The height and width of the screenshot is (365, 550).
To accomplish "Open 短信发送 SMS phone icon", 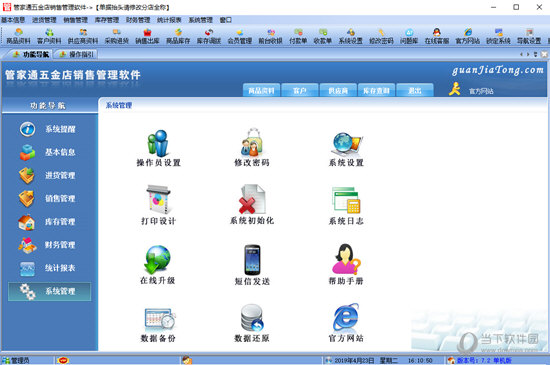I will [252, 265].
